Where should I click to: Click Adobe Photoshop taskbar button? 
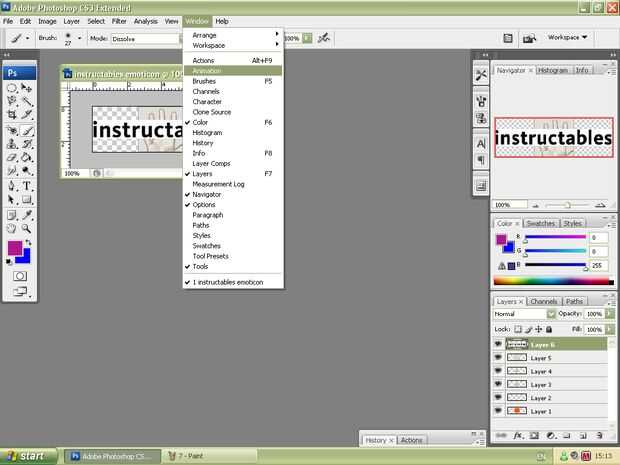(113, 456)
